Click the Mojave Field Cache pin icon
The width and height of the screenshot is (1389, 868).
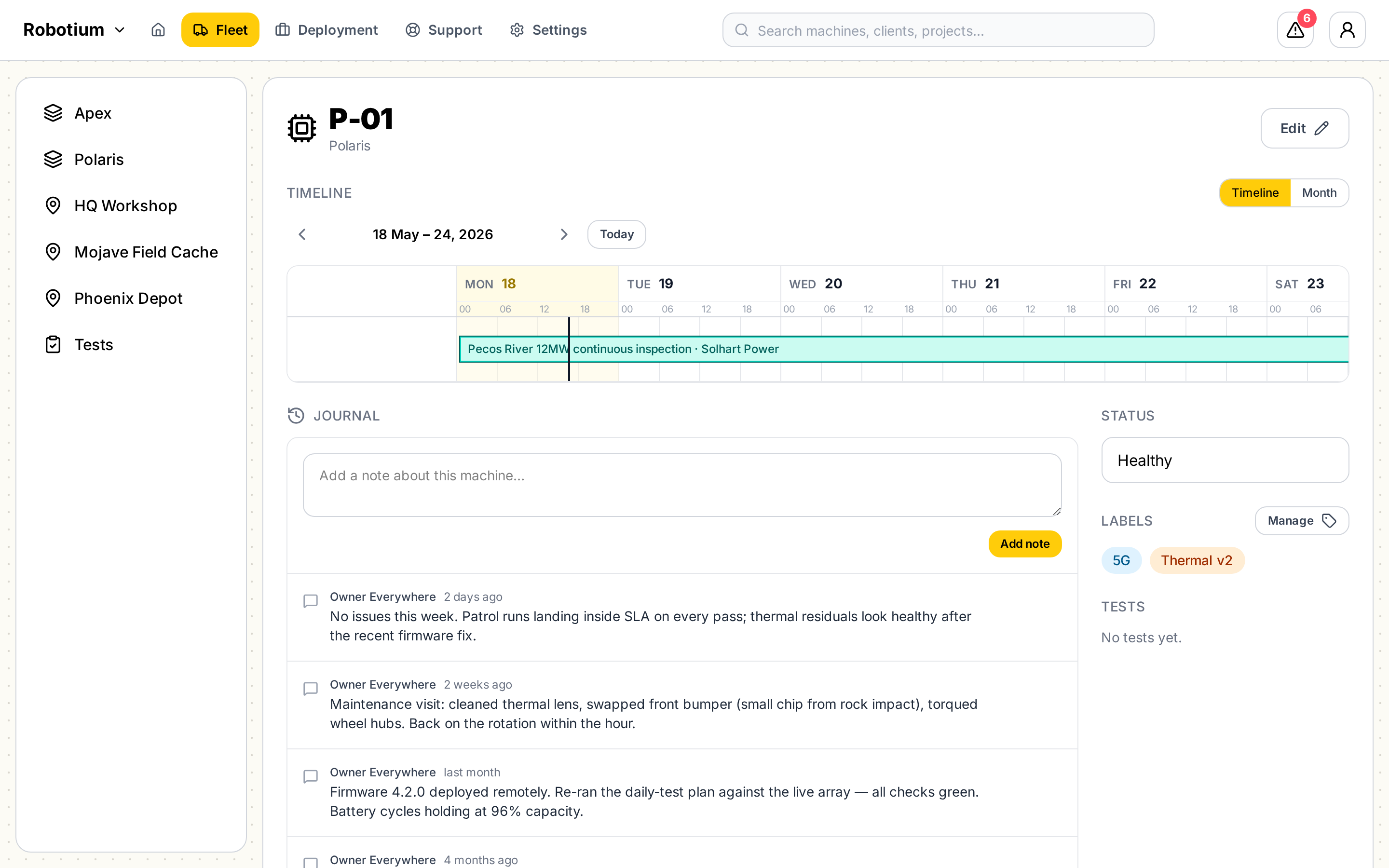[53, 251]
